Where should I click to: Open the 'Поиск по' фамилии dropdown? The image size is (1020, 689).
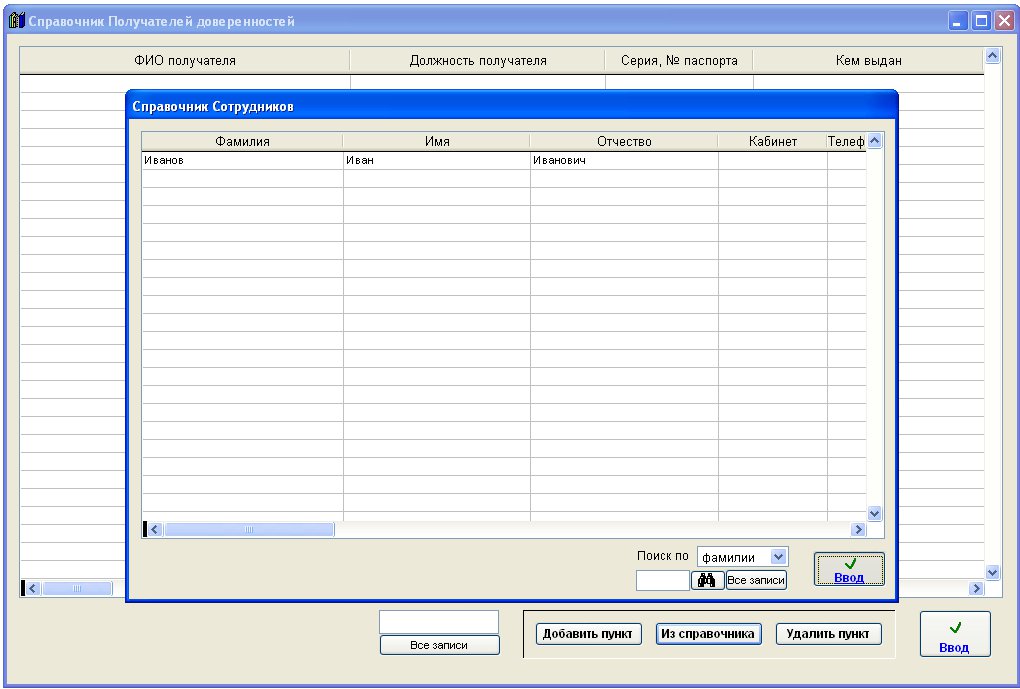(779, 557)
